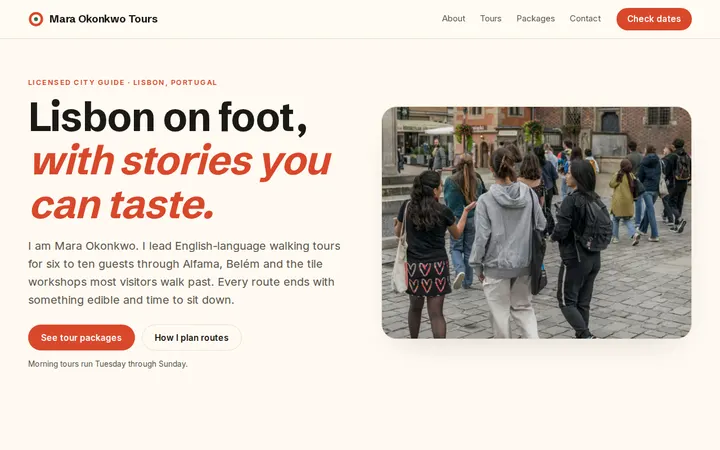Click the 'Licensed City Guide · Lisbon, Portugal' tagline

click(x=122, y=83)
